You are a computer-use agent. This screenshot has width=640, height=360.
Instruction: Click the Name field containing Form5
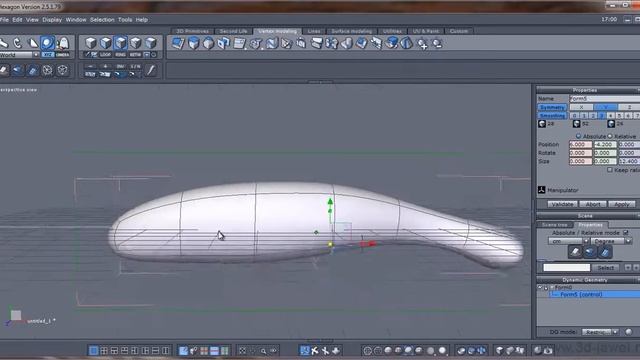pyautogui.click(x=604, y=98)
